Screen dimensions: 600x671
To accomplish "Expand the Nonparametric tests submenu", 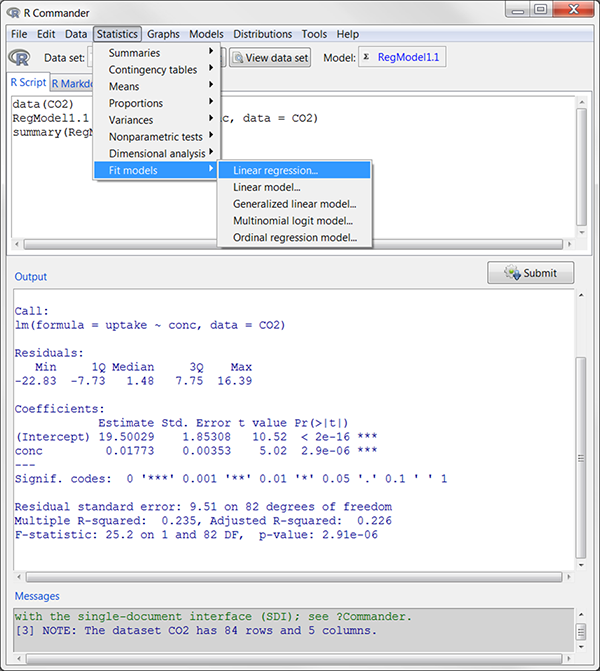I will (x=156, y=137).
